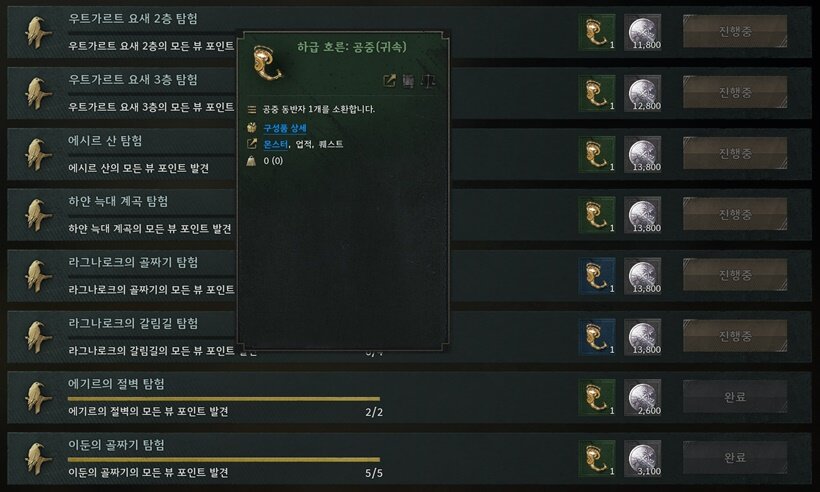
Task: Click the 진행중 button for 에시르 산 탐험
Action: tap(735, 153)
